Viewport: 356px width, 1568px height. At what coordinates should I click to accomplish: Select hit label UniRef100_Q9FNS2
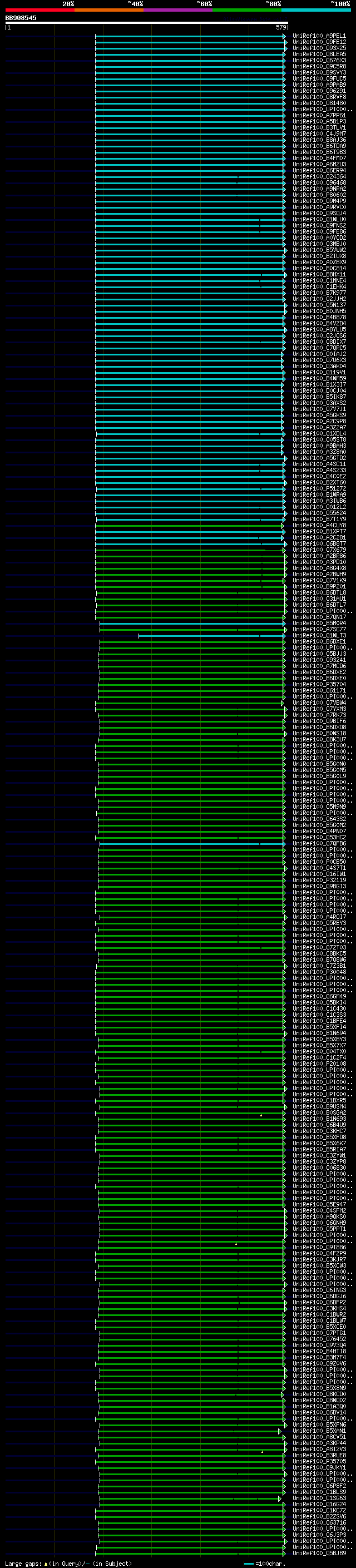[319, 226]
